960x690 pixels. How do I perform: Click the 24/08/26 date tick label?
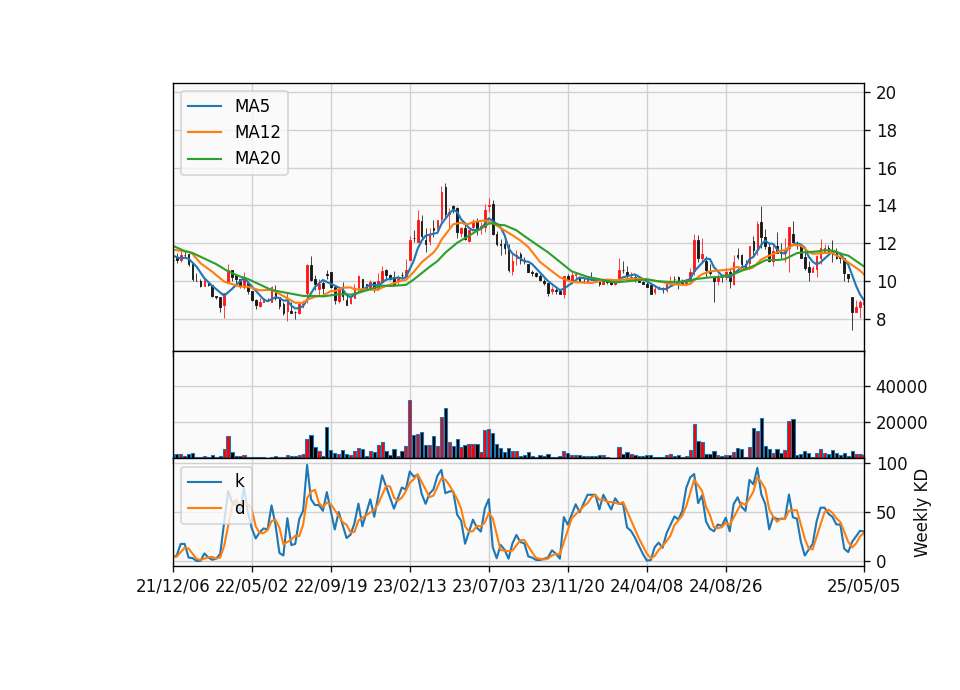(x=726, y=586)
